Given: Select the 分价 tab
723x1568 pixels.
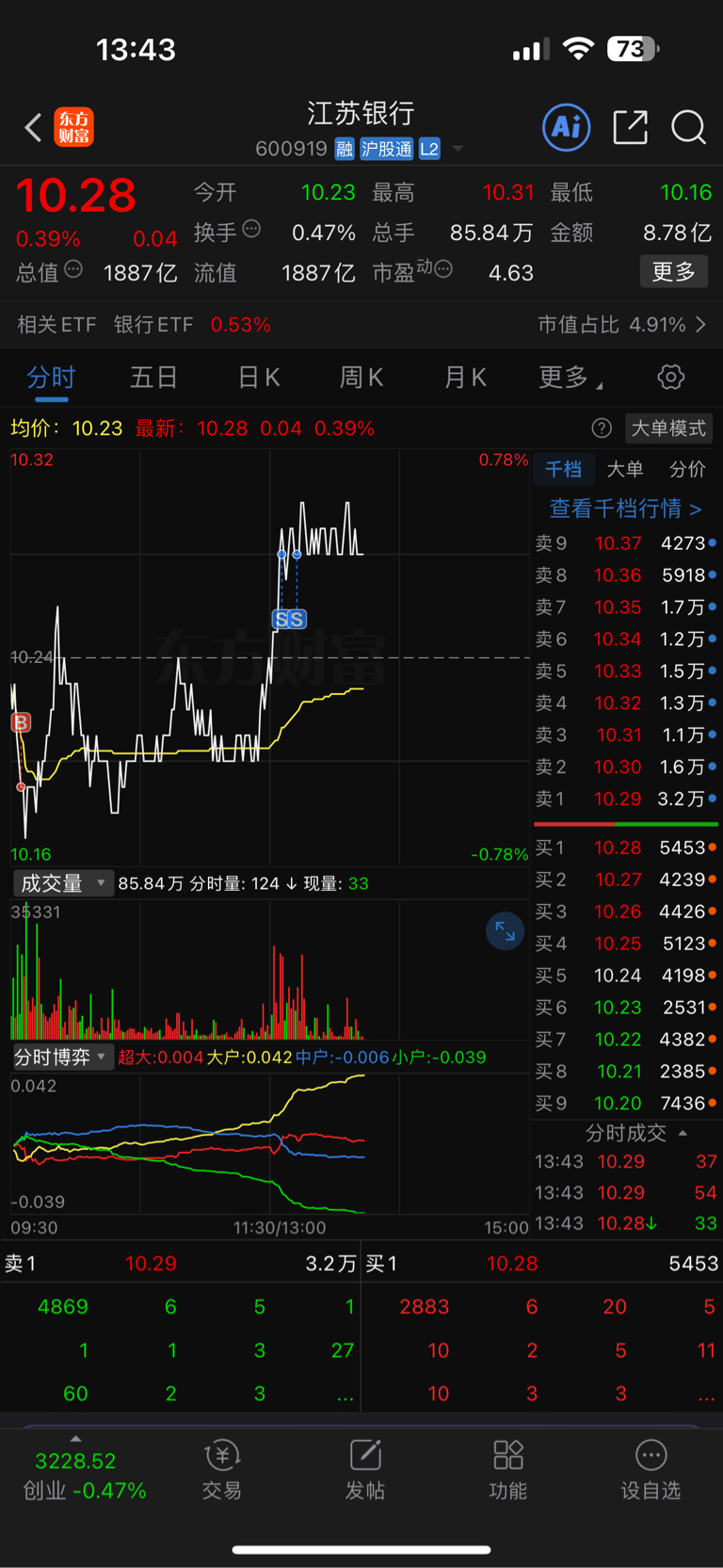Looking at the screenshot, I should (x=687, y=469).
